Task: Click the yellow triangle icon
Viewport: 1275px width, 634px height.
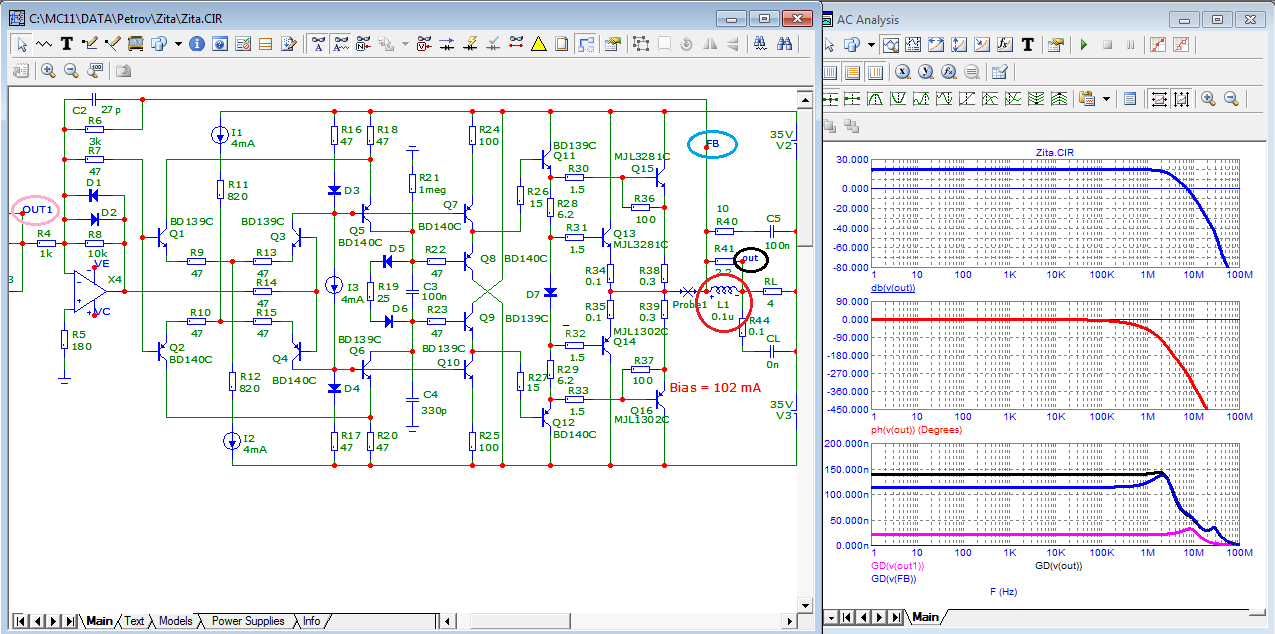Action: point(538,44)
